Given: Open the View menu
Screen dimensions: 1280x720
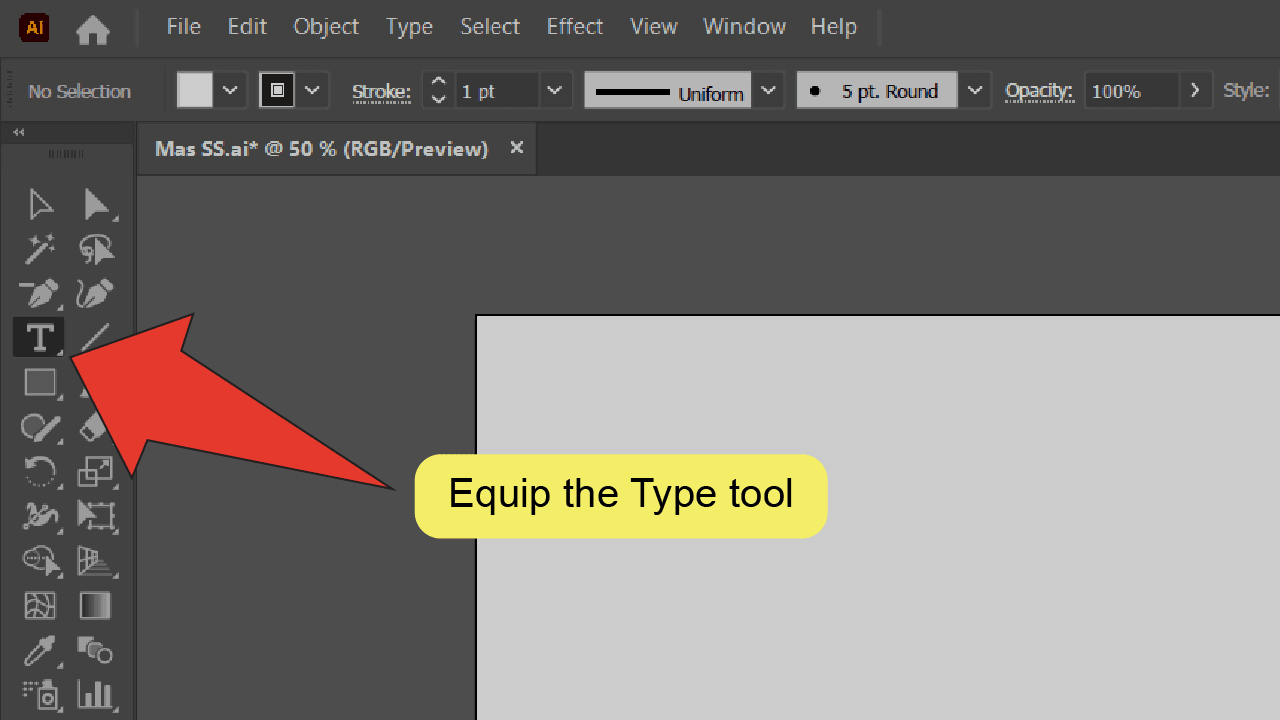Looking at the screenshot, I should pos(654,27).
